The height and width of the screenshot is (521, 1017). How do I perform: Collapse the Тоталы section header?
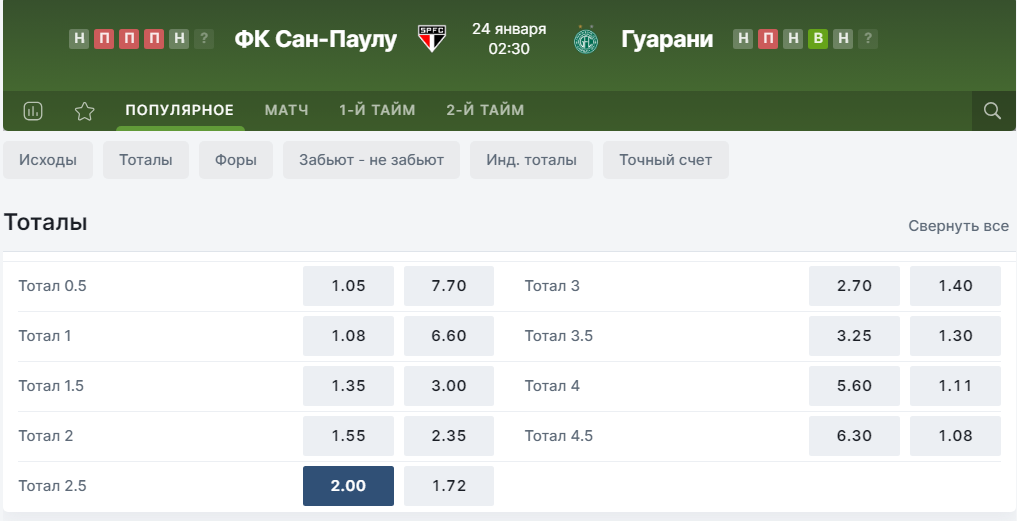pos(45,223)
